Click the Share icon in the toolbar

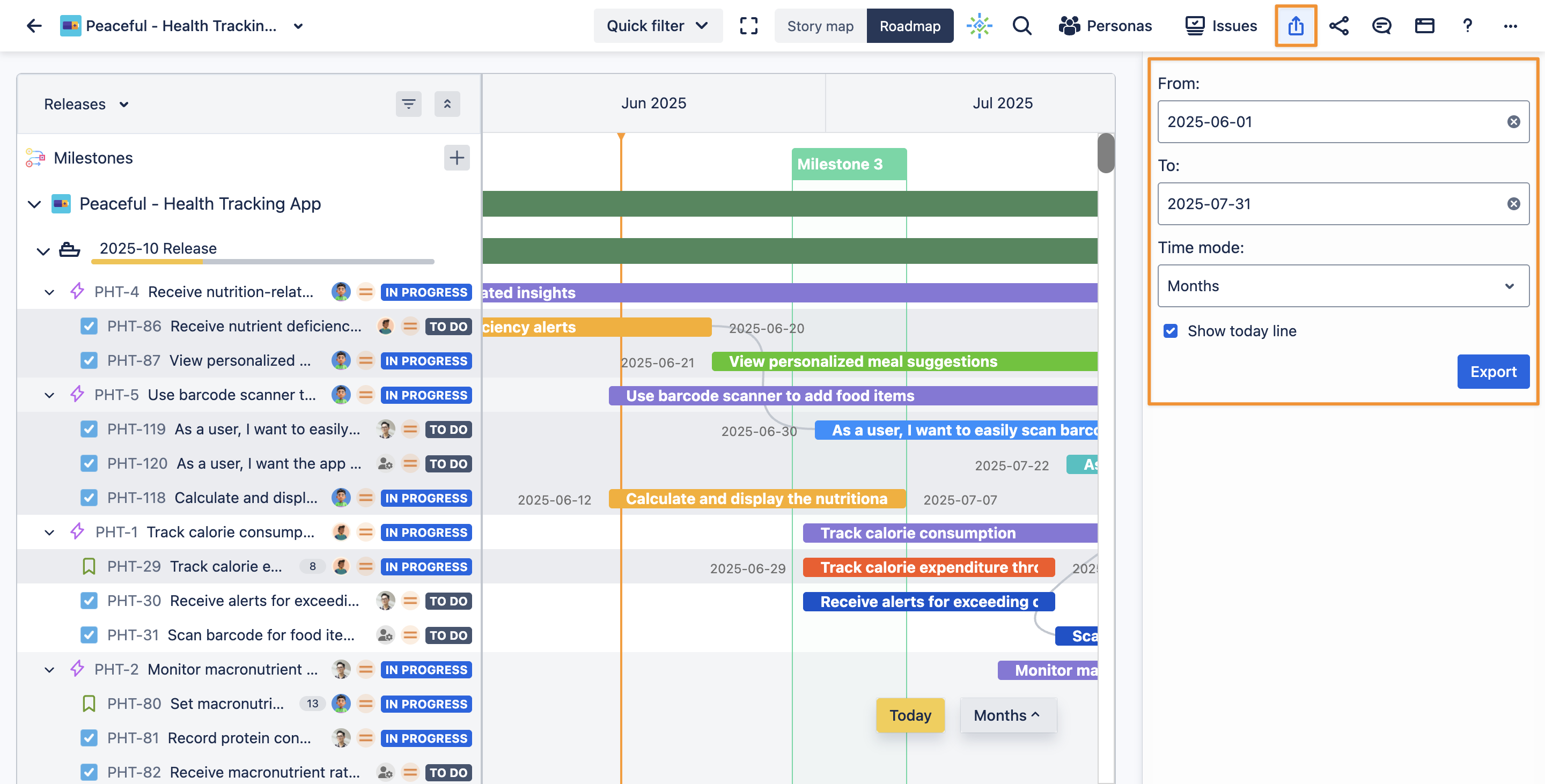[1338, 26]
